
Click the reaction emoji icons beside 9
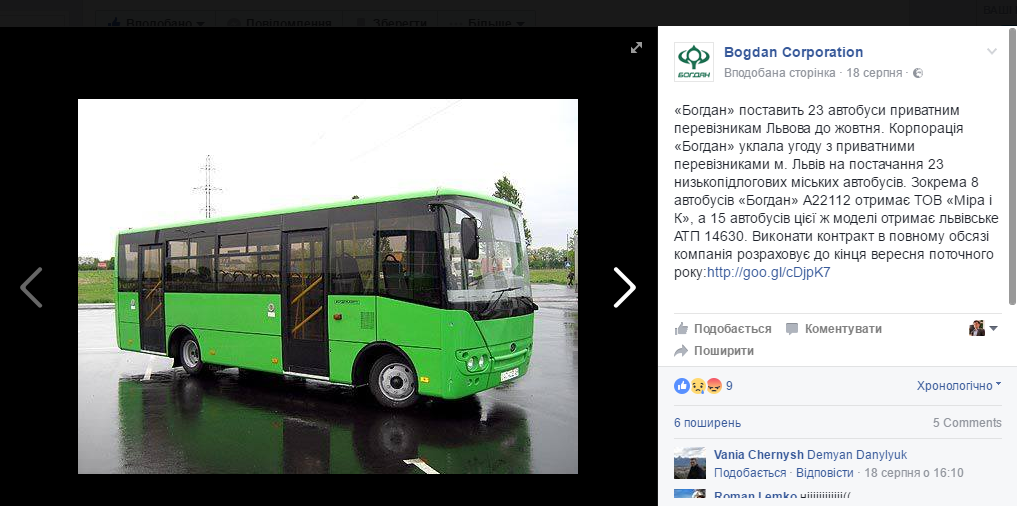[x=698, y=386]
